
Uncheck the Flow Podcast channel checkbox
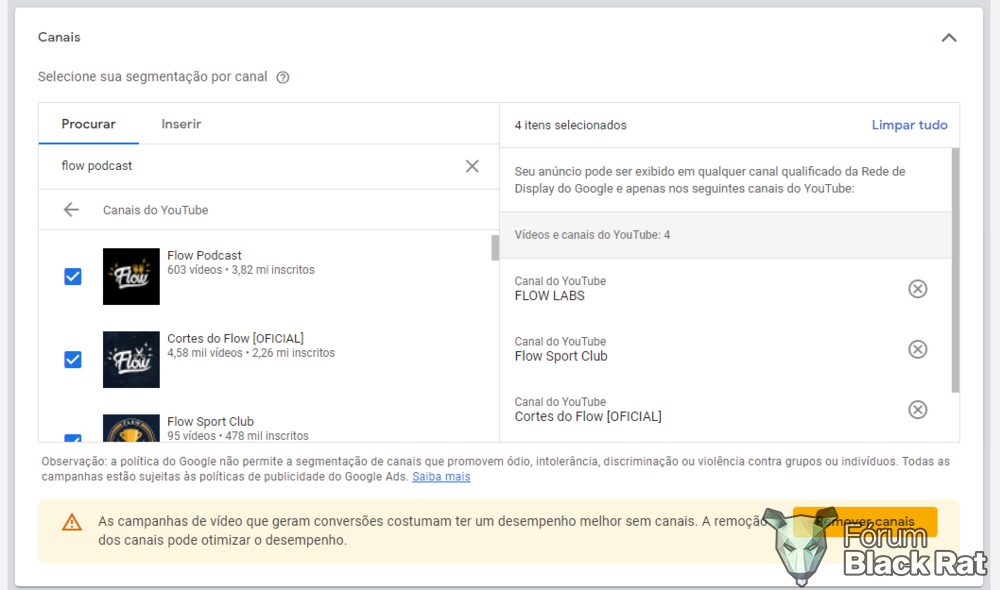[x=73, y=276]
